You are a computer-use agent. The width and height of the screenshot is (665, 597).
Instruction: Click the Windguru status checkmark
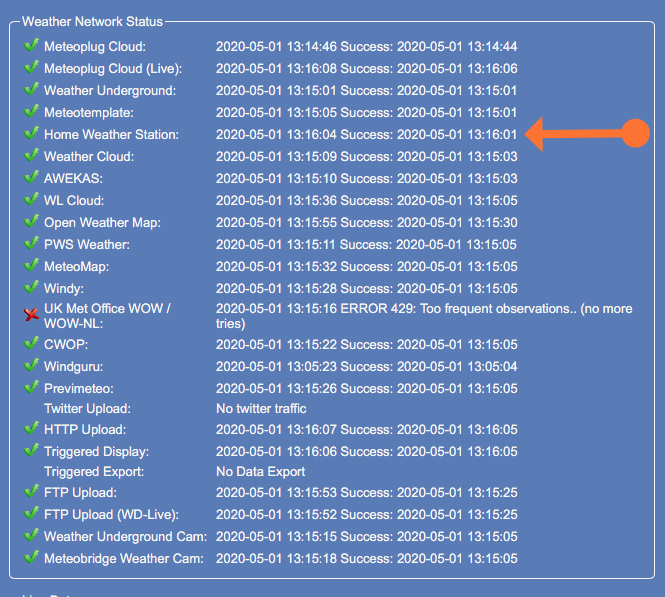click(x=31, y=365)
